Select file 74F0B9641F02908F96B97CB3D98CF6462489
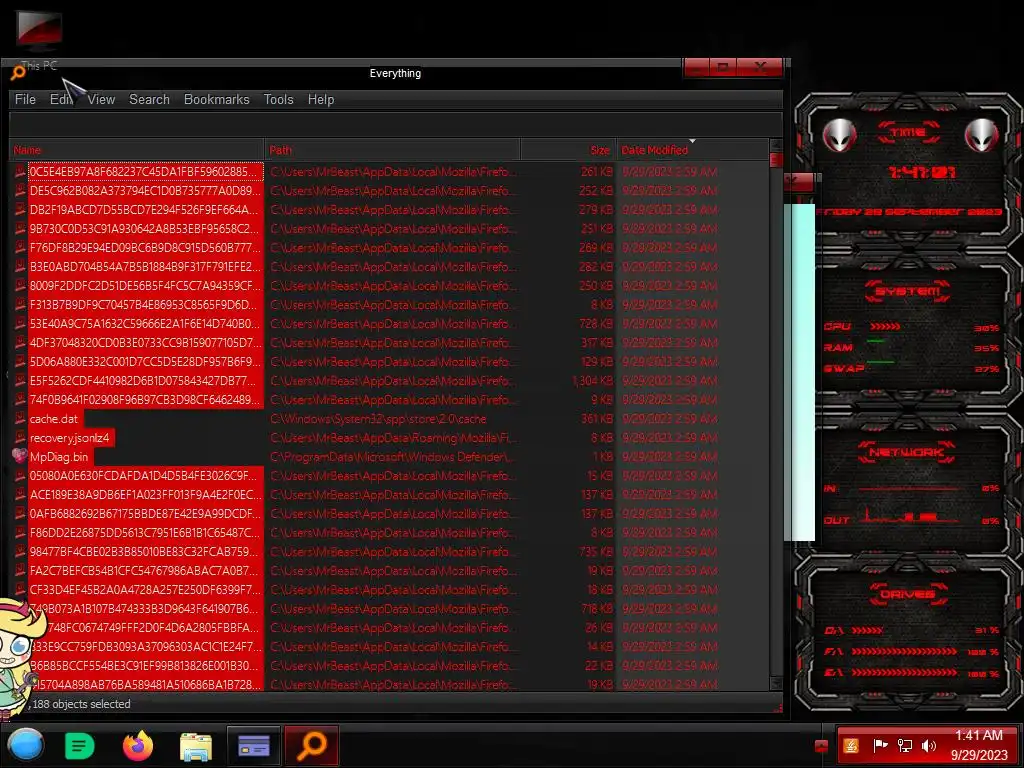Screen dimensions: 1024x768 point(144,400)
